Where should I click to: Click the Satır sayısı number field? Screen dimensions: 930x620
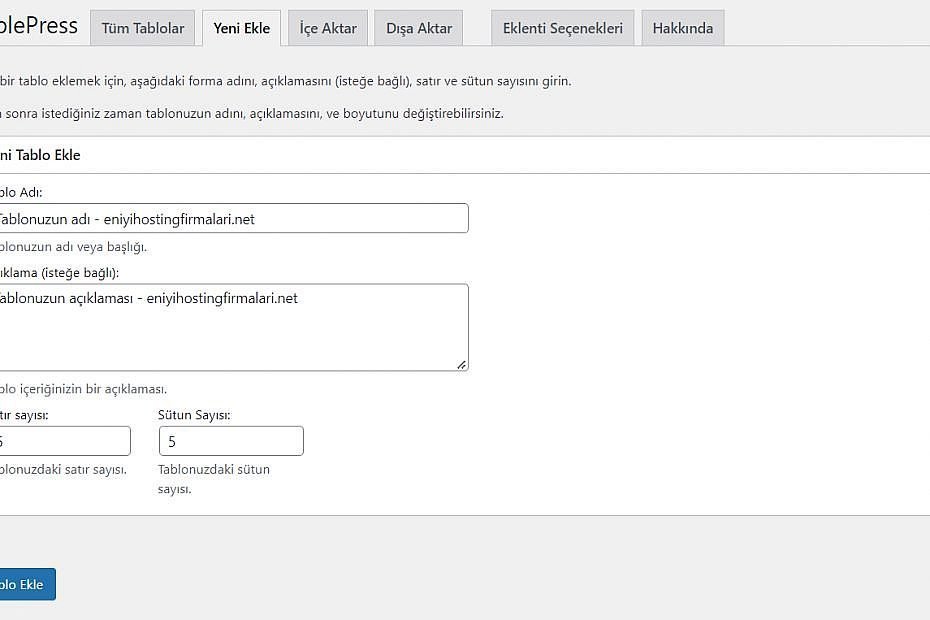click(x=65, y=441)
